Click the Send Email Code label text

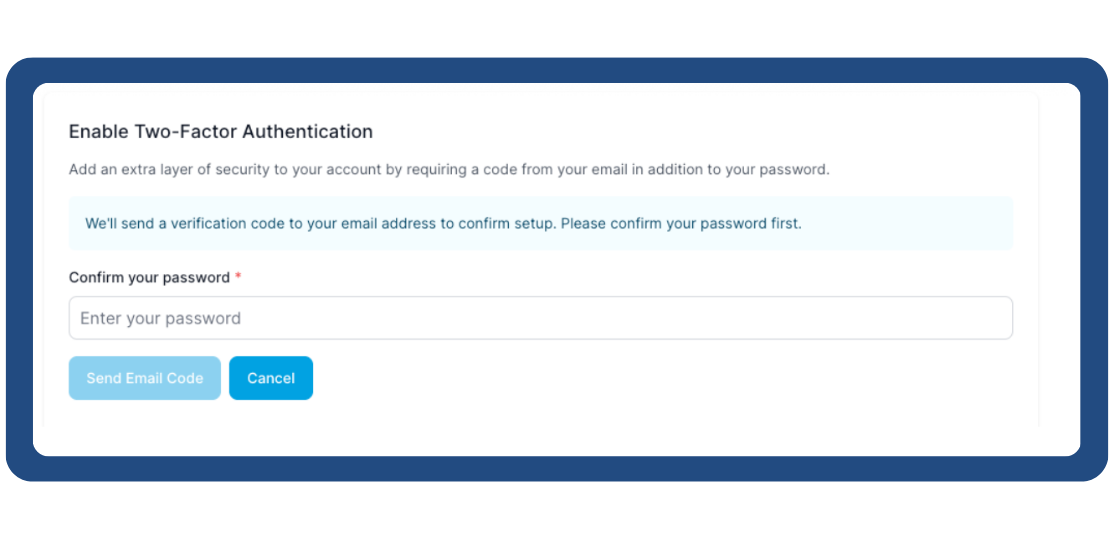click(145, 378)
